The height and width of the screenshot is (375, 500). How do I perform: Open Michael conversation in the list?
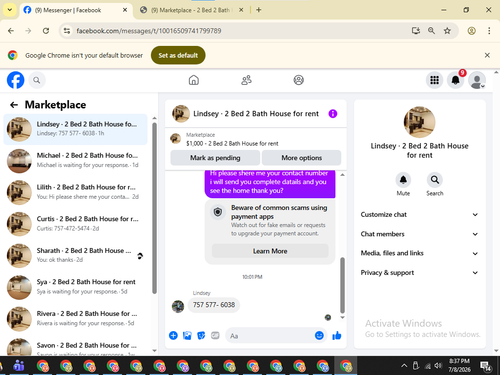coord(75,161)
